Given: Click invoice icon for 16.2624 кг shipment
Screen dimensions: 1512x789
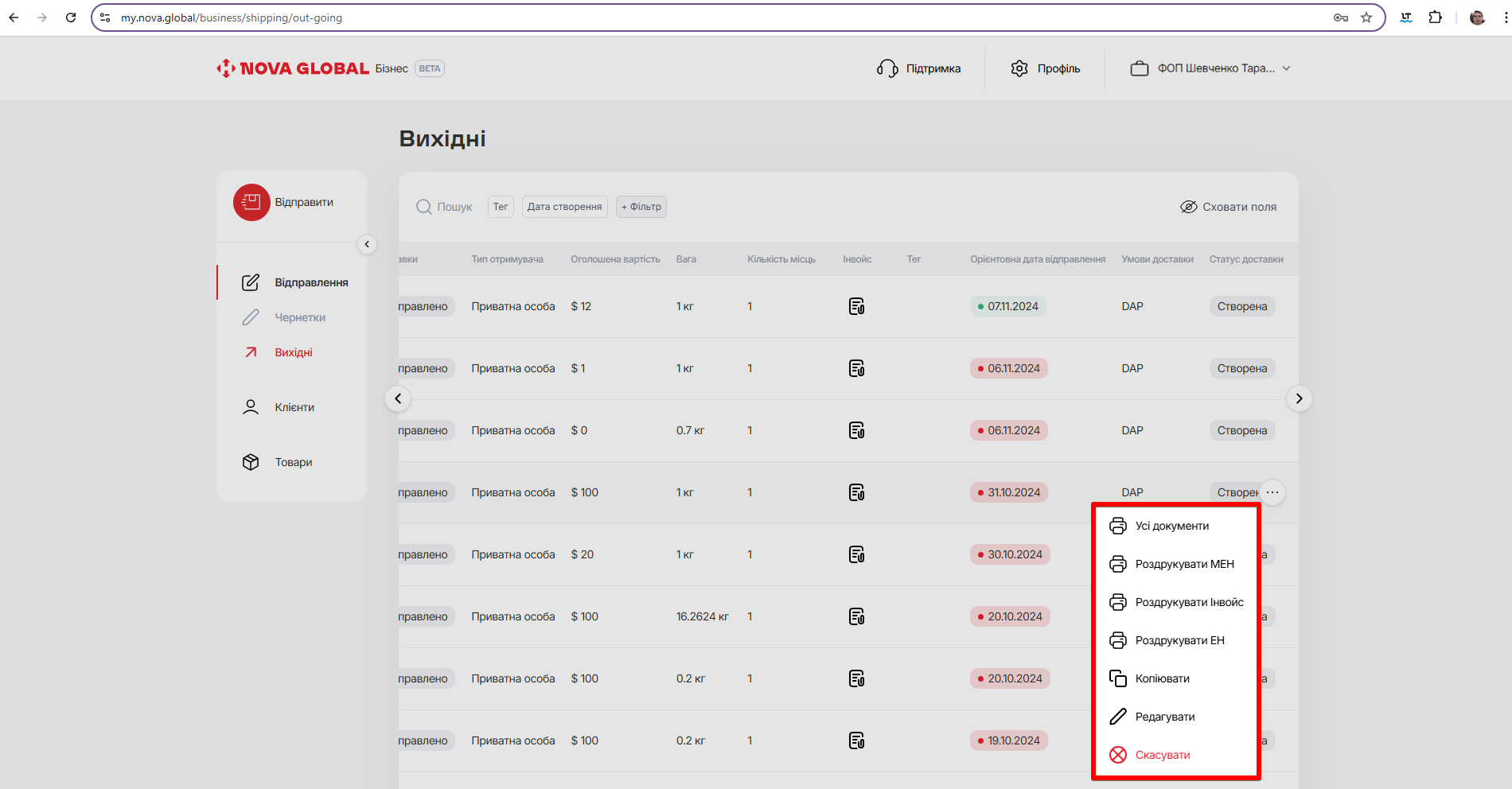Looking at the screenshot, I should coord(856,617).
